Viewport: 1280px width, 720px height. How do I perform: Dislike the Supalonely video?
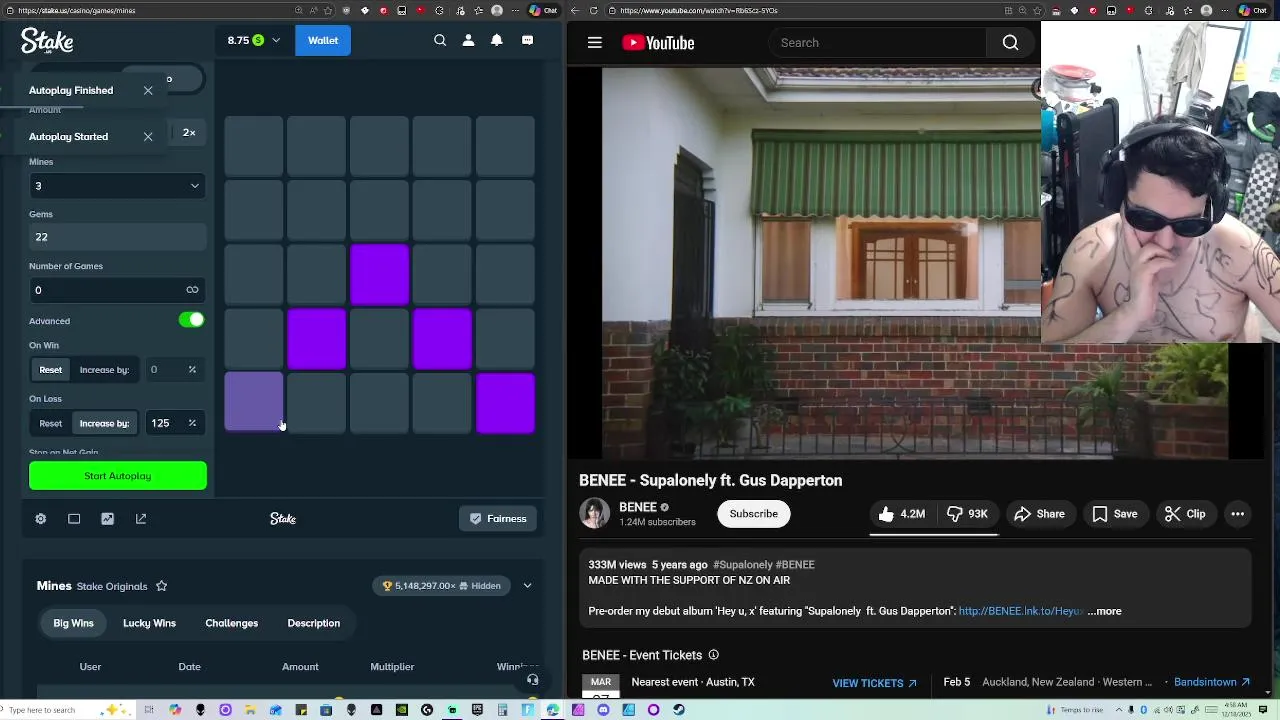[967, 514]
